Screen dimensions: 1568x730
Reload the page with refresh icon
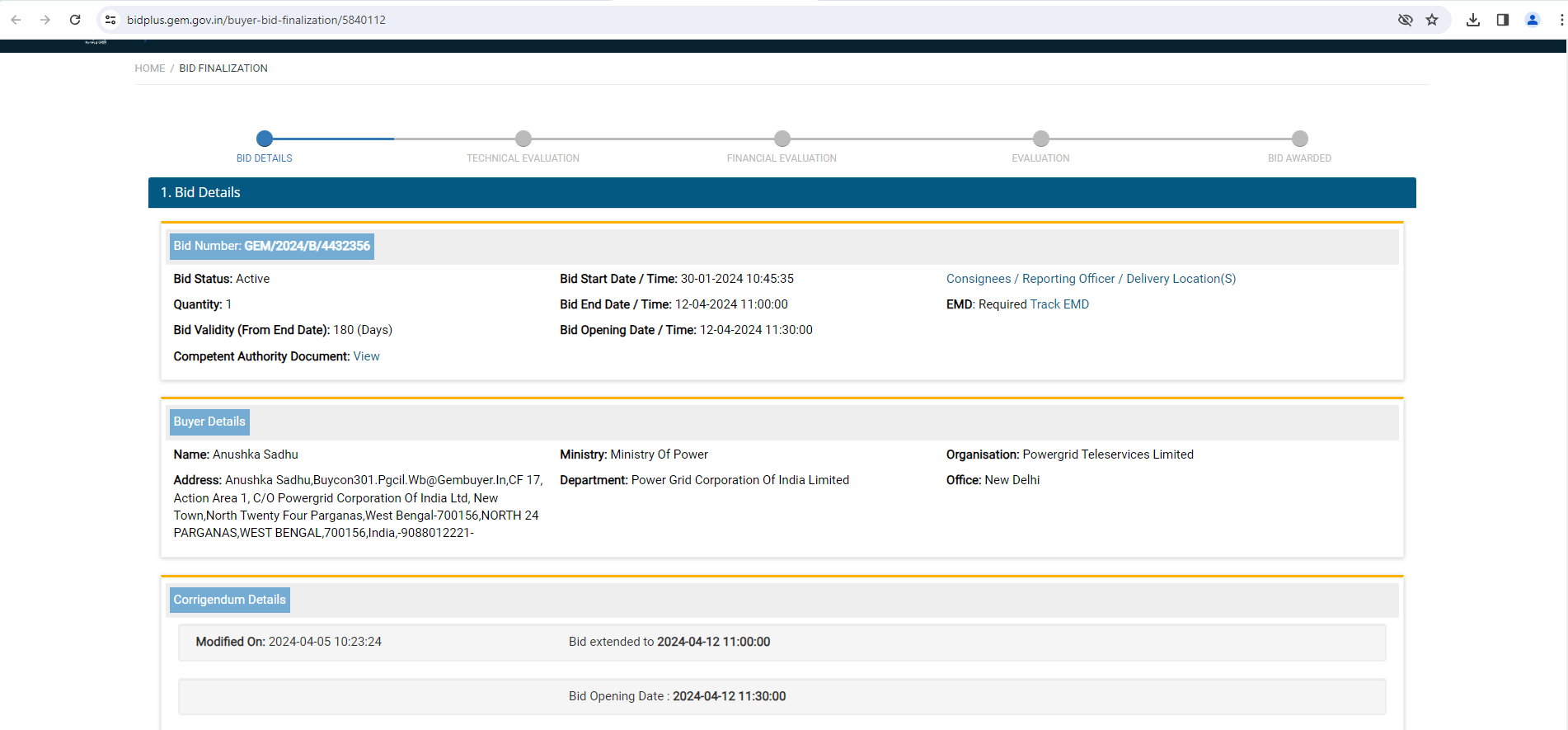[x=75, y=20]
